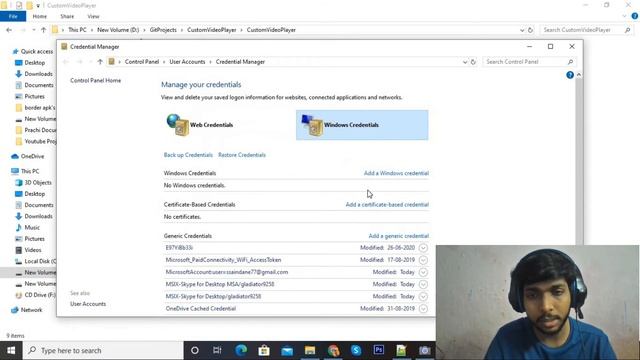The width and height of the screenshot is (640, 360).
Task: Click User Accounts breadcrumb in Credential Manager
Action: point(187,62)
